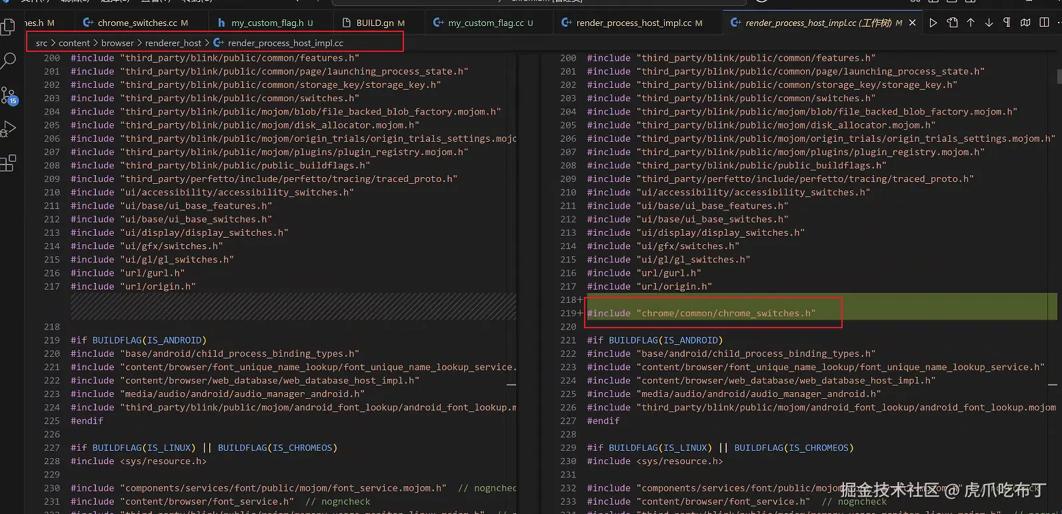
Task: Click right pane web_database_host_impl.h include
Action: [761, 381]
